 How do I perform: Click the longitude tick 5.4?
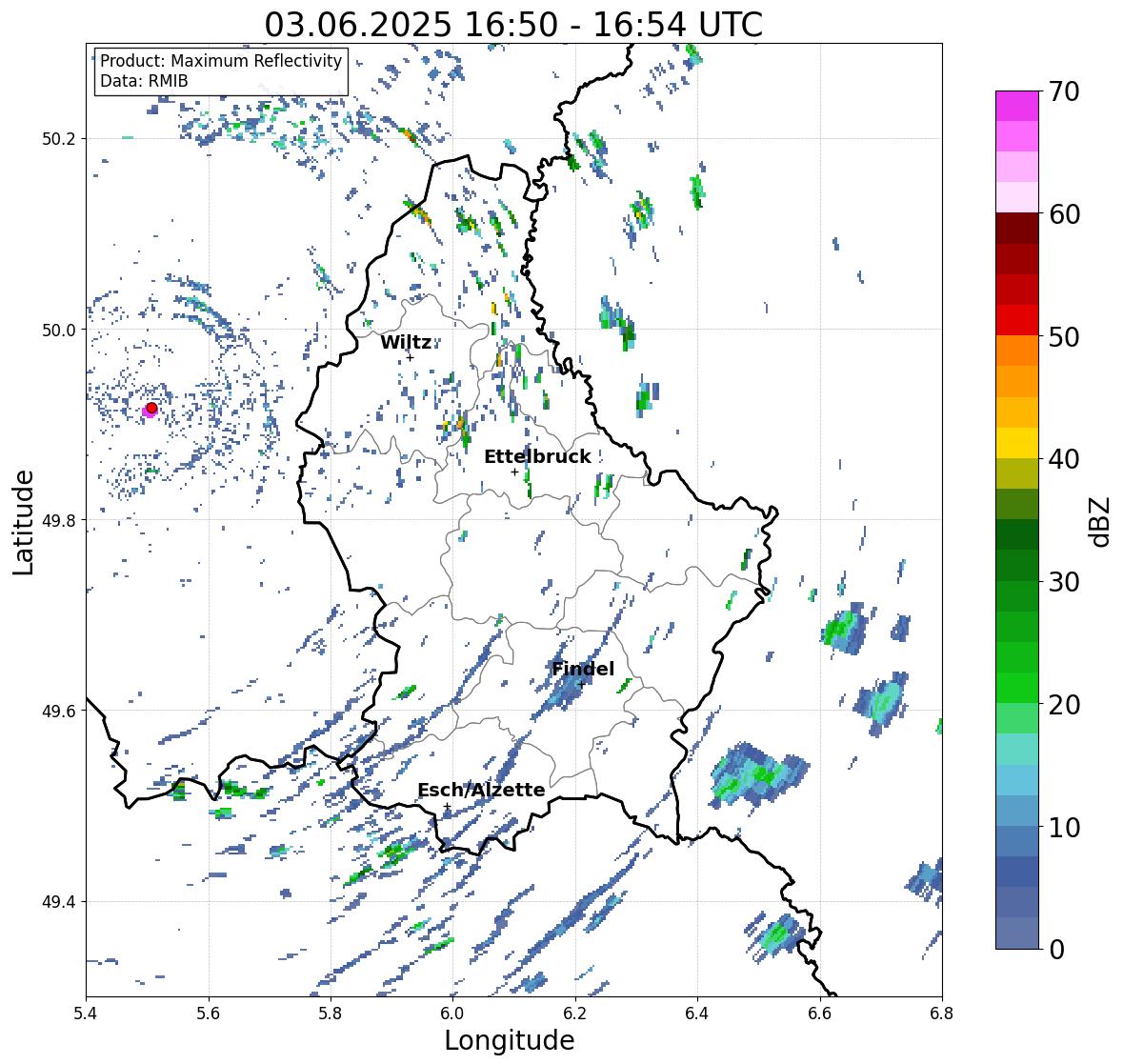point(86,1014)
